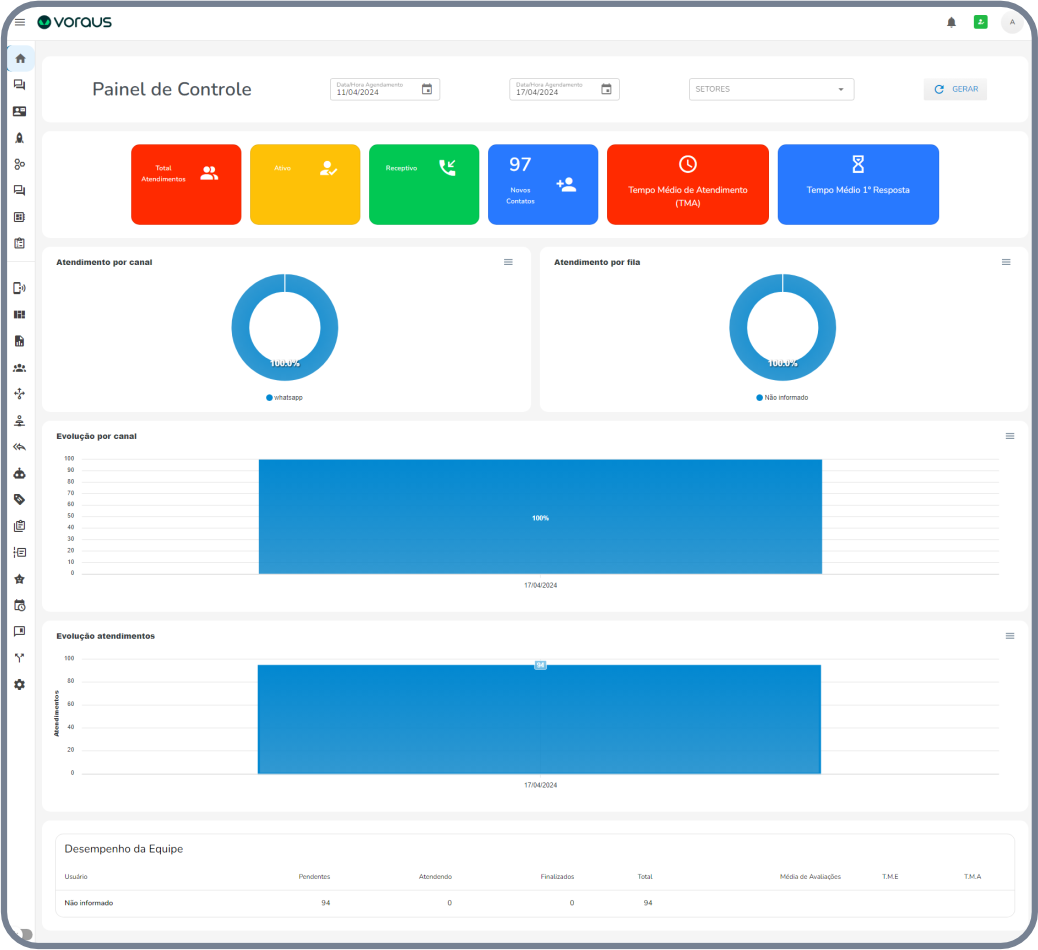Open the settings gear in the sidebar
Screen dimensions: 1038x950
click(x=20, y=685)
